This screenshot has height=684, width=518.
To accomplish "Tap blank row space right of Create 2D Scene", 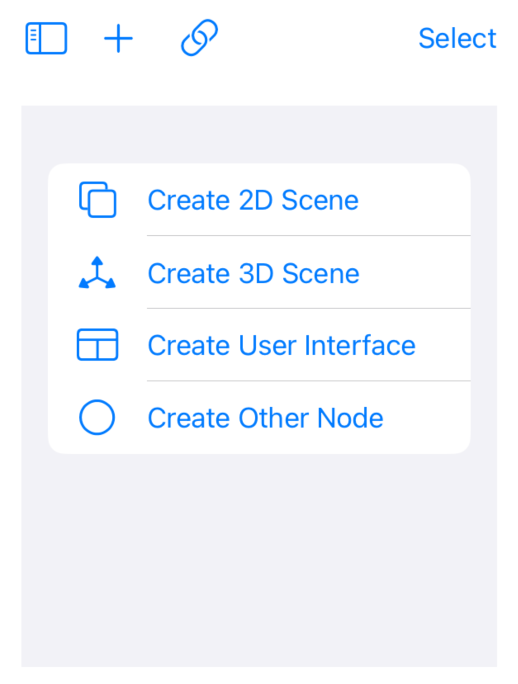I will pyautogui.click(x=415, y=200).
